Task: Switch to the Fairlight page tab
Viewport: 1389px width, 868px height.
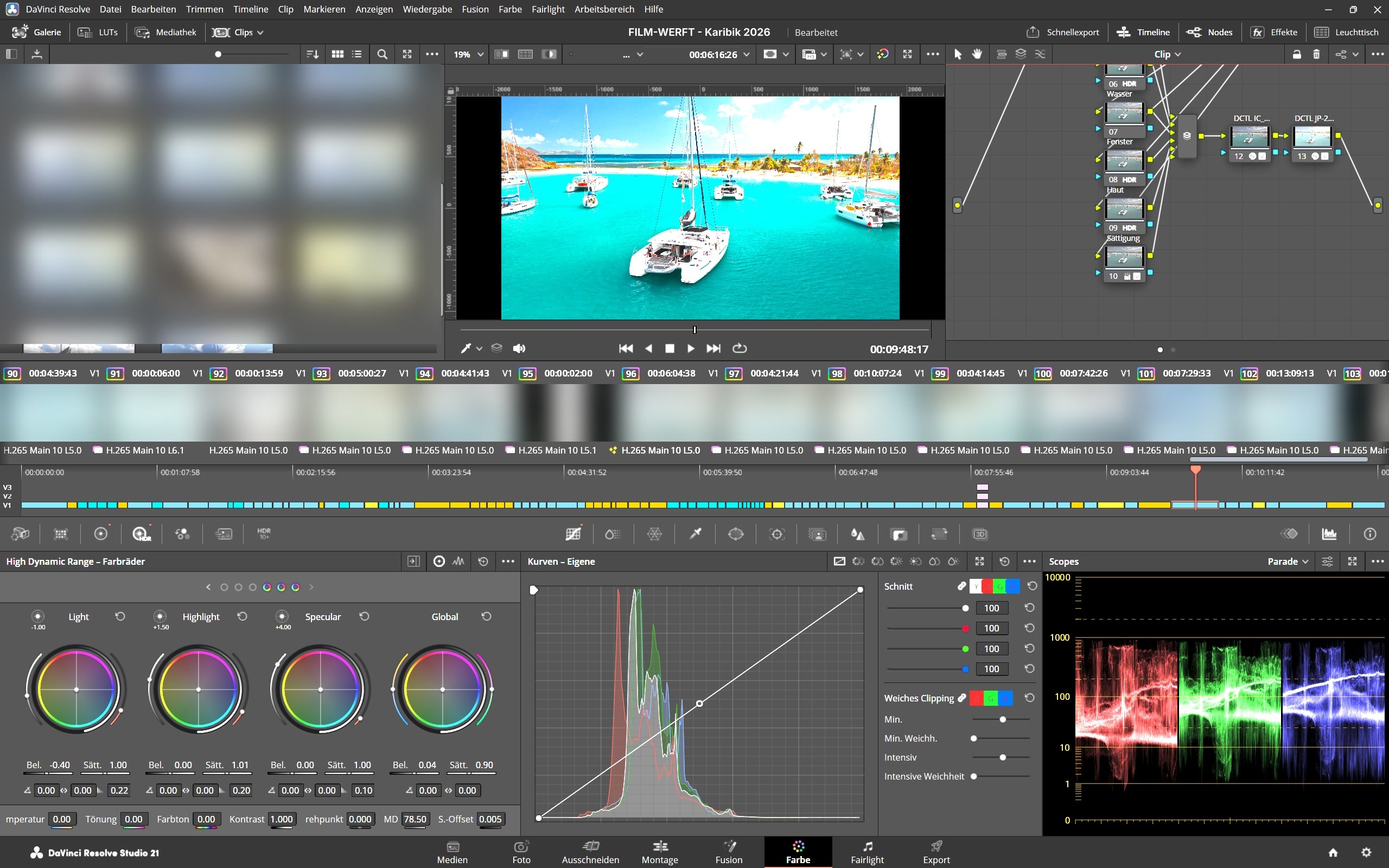Action: pos(866,852)
